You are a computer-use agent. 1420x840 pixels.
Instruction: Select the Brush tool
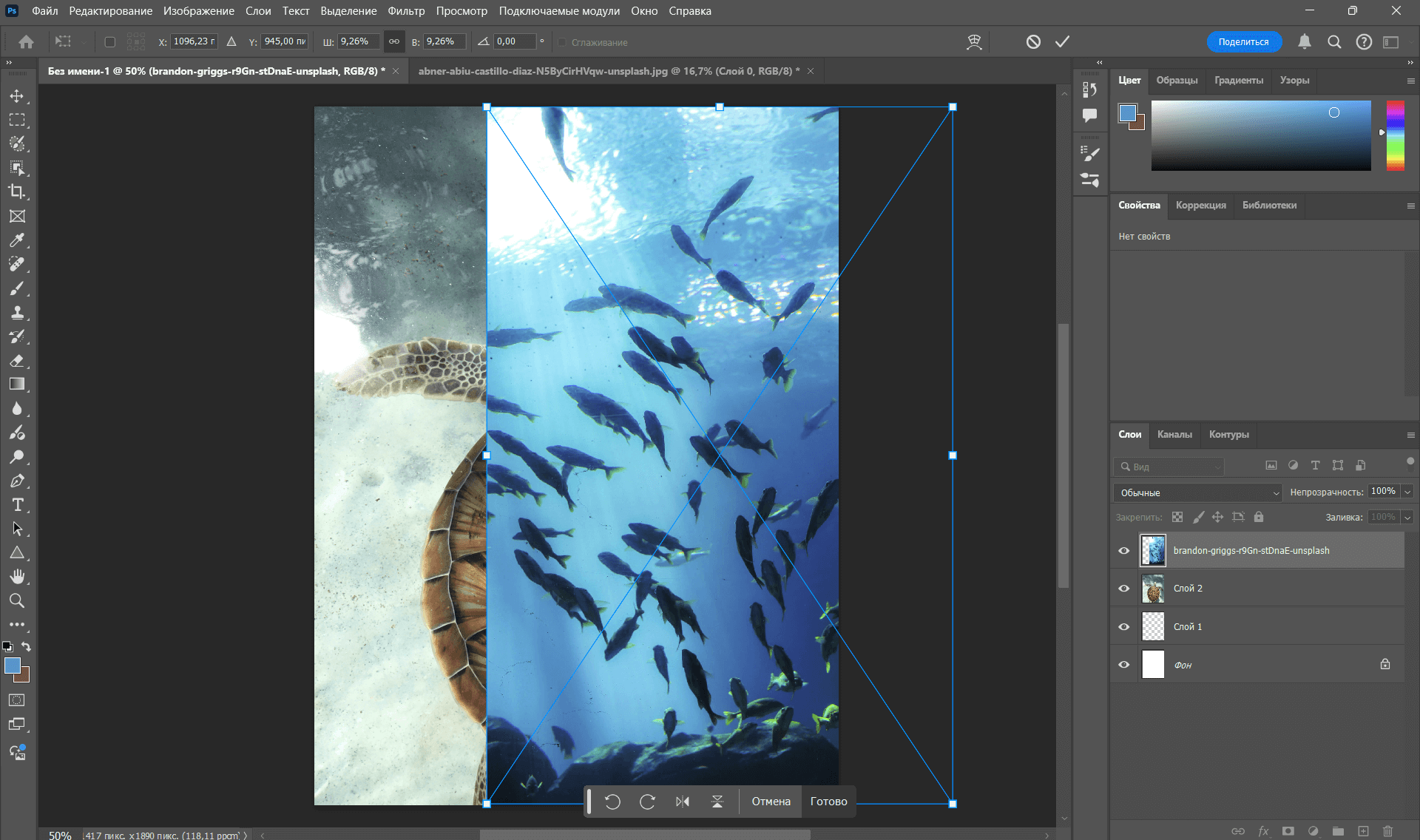click(x=17, y=288)
